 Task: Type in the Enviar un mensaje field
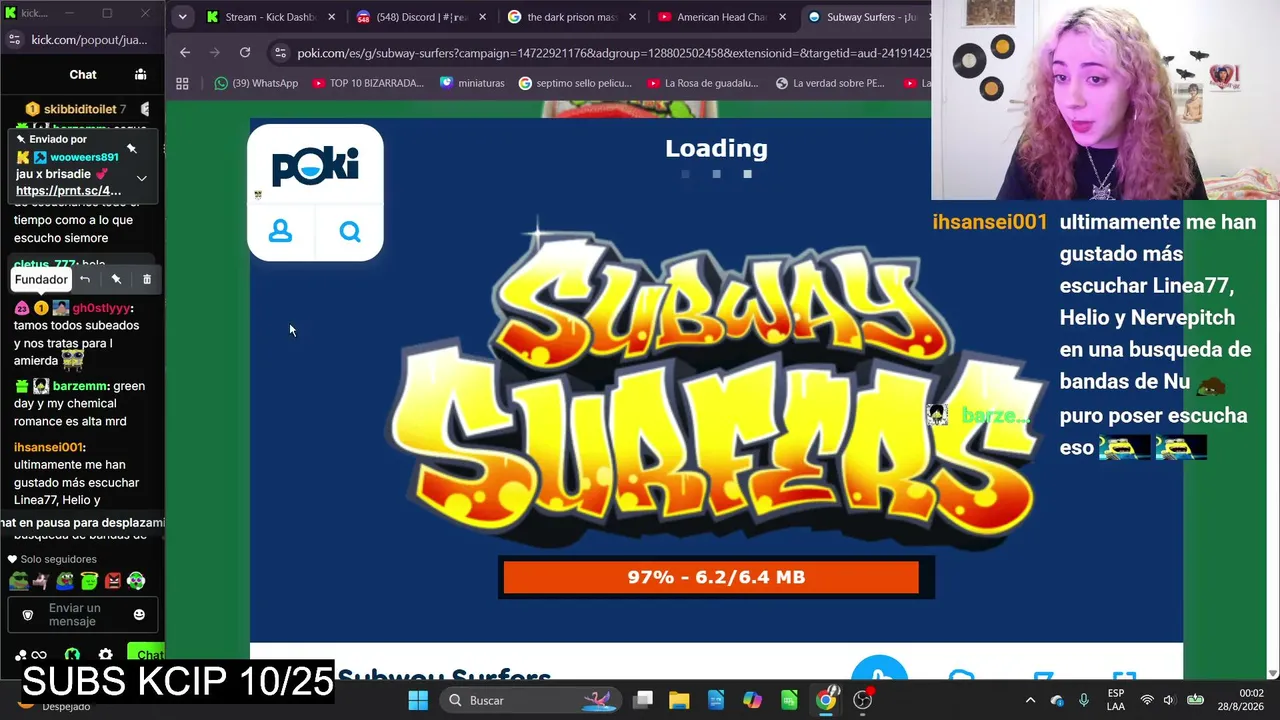[82, 614]
